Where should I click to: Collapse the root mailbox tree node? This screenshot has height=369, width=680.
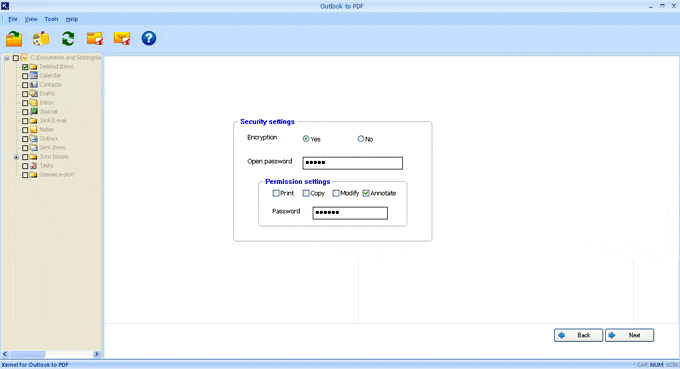(7, 58)
